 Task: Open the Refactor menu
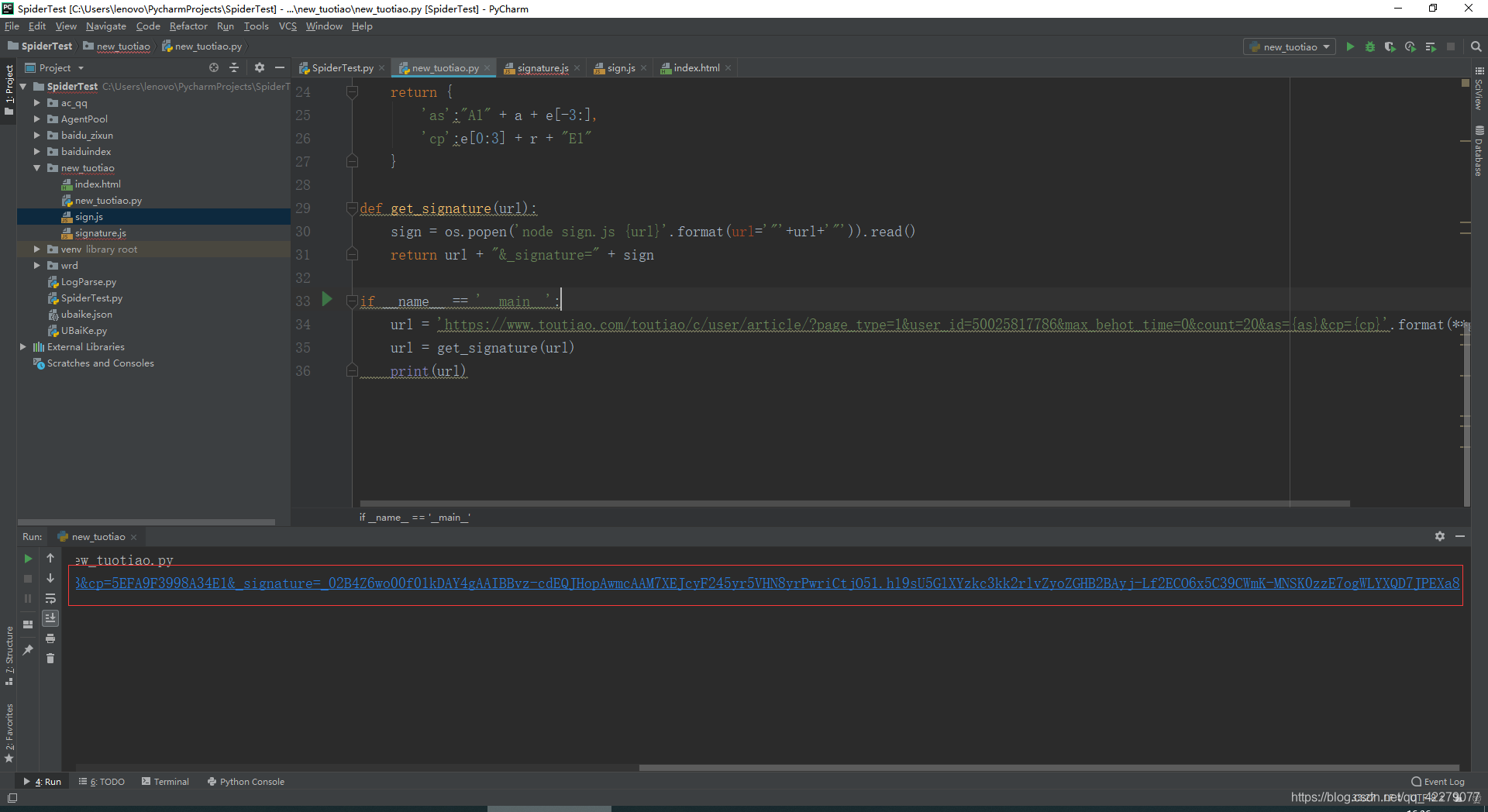188,26
